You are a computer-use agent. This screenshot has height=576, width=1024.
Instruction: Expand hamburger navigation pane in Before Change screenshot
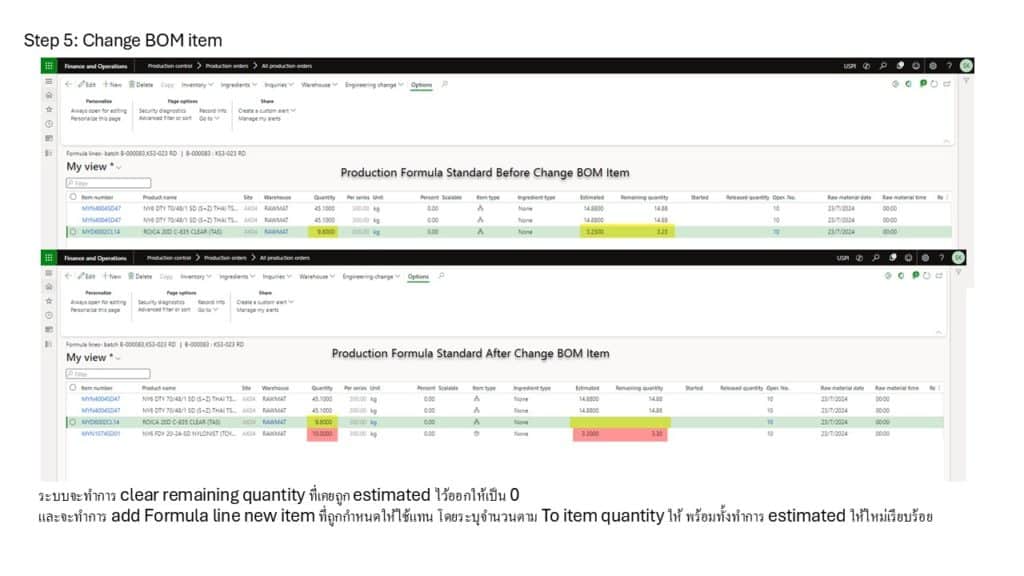49,82
